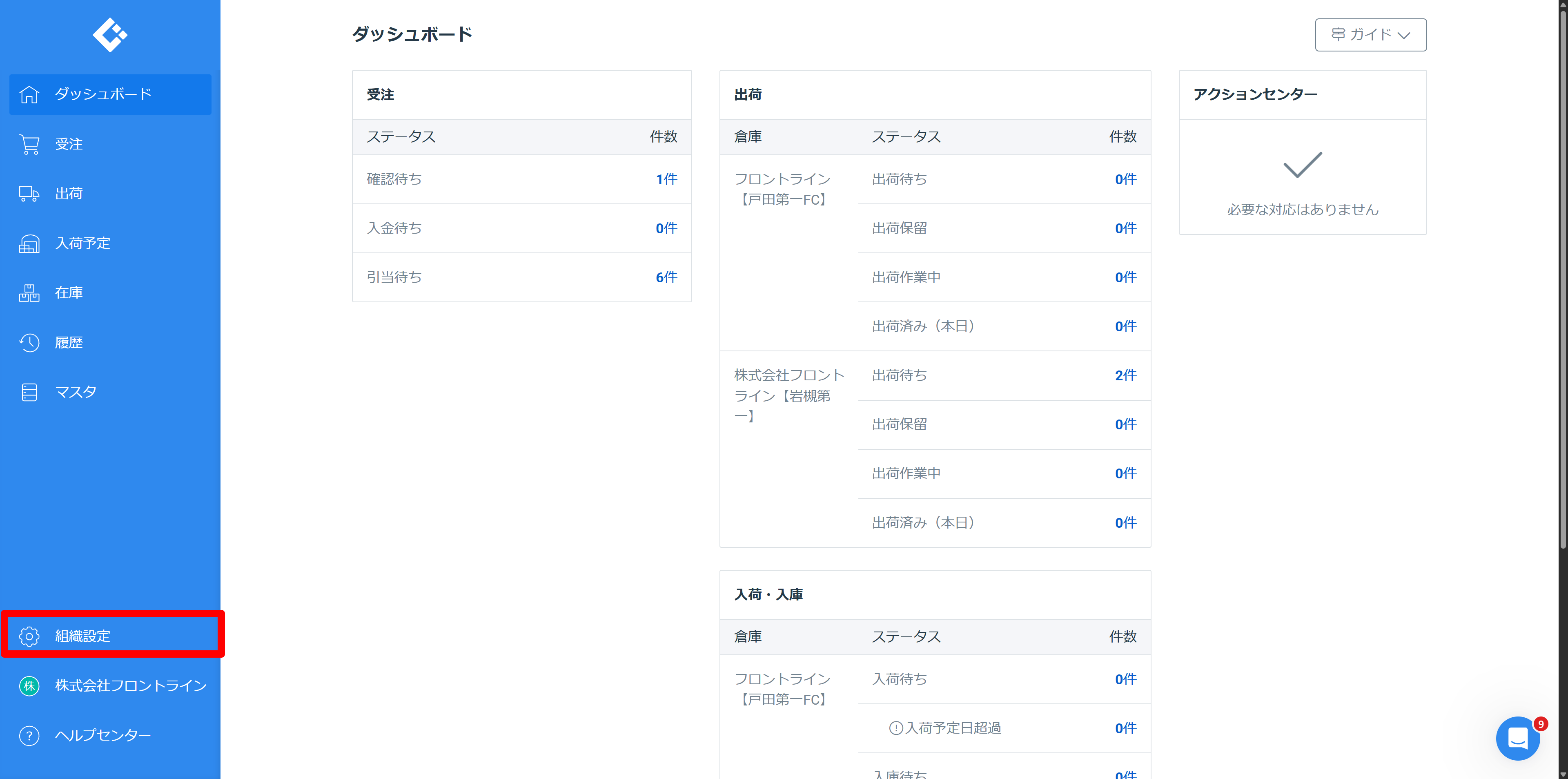Click the 入荷・入庫 card heading
The image size is (1568, 779).
tap(768, 594)
